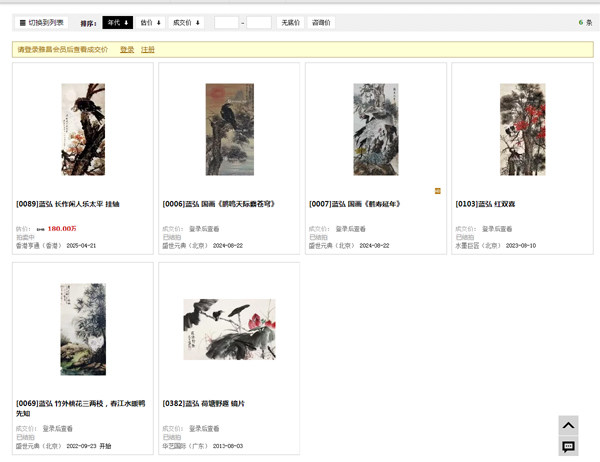
Task: Click 登录后查看 text under lot 0007
Action: 351,229
